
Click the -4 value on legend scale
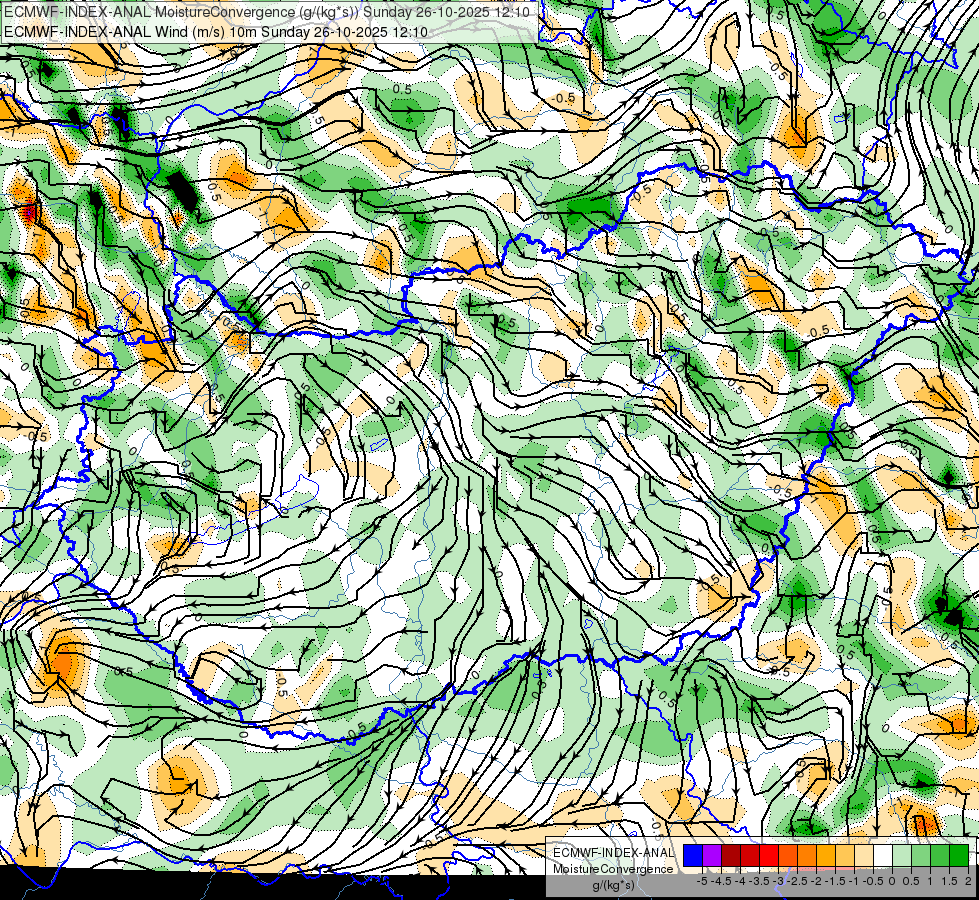[740, 881]
